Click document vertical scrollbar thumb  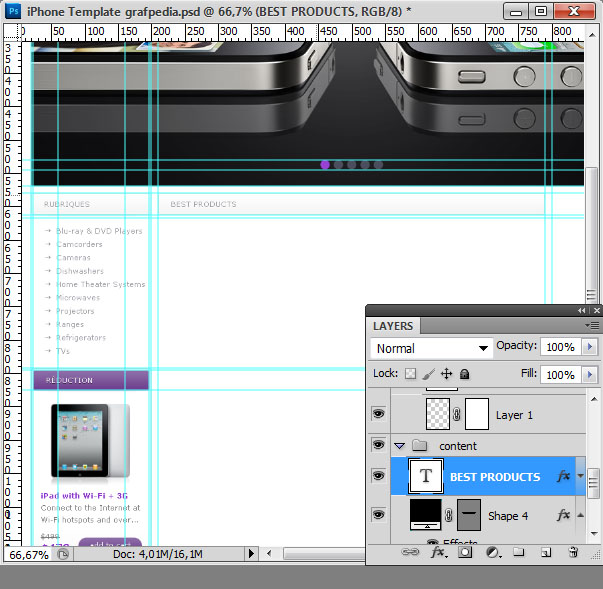coord(591,235)
